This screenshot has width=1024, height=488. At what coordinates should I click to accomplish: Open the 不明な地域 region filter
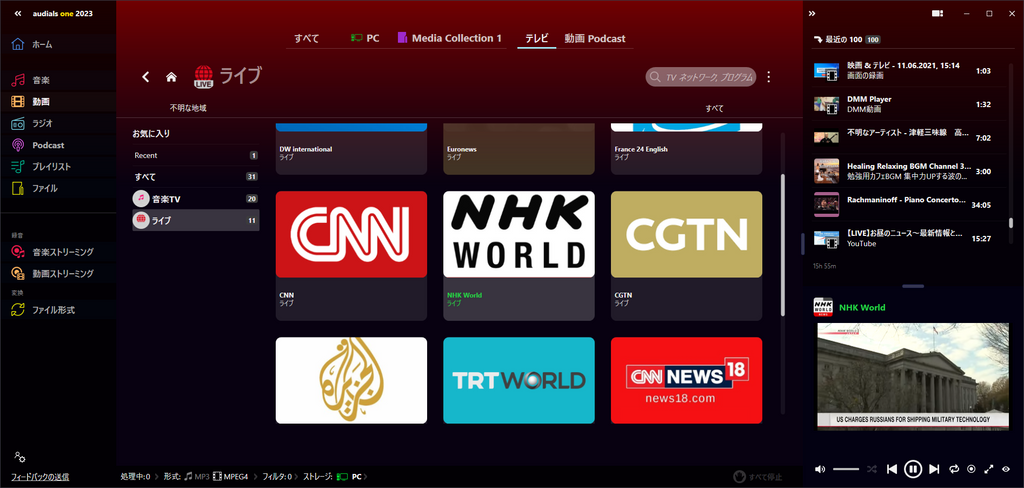coord(188,108)
